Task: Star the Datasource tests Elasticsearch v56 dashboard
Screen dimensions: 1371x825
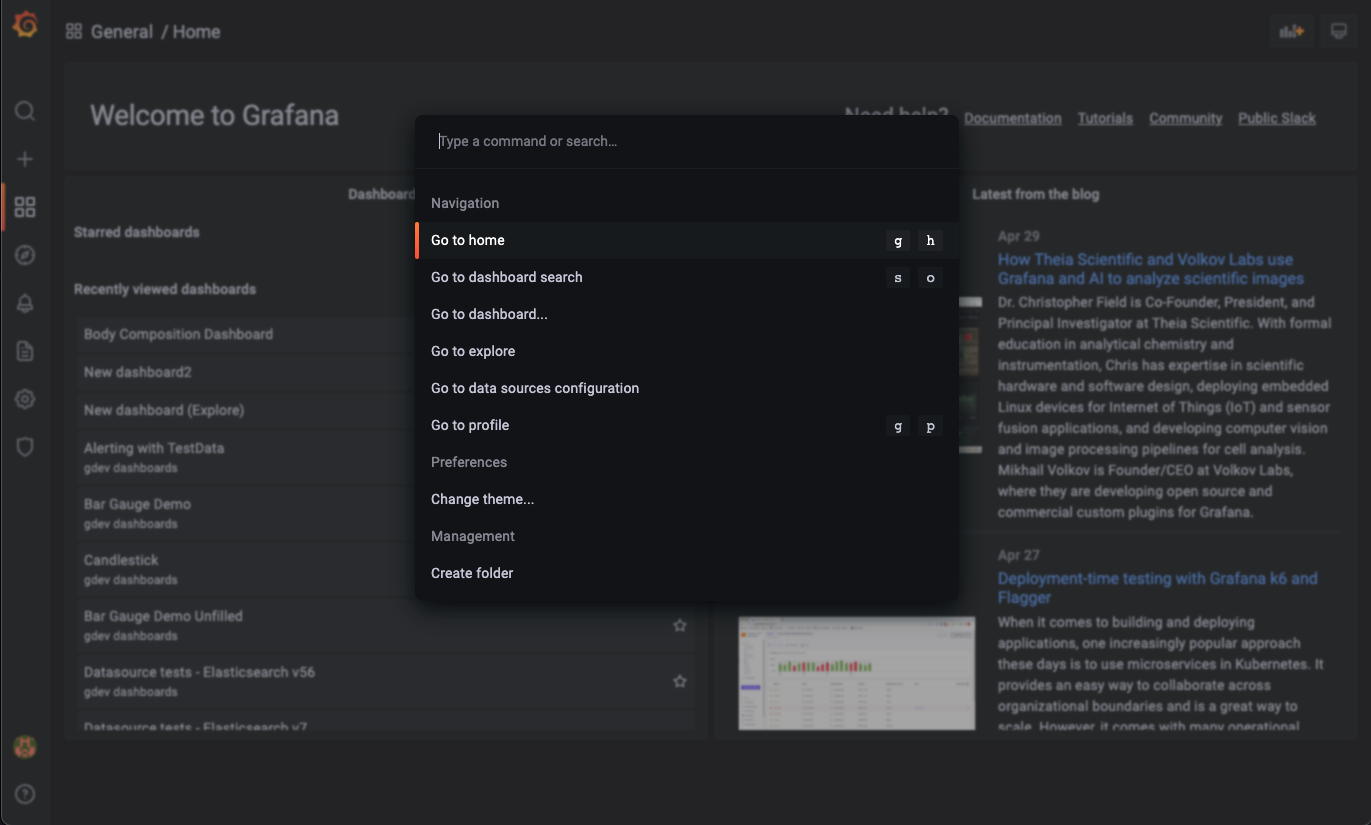Action: click(680, 681)
